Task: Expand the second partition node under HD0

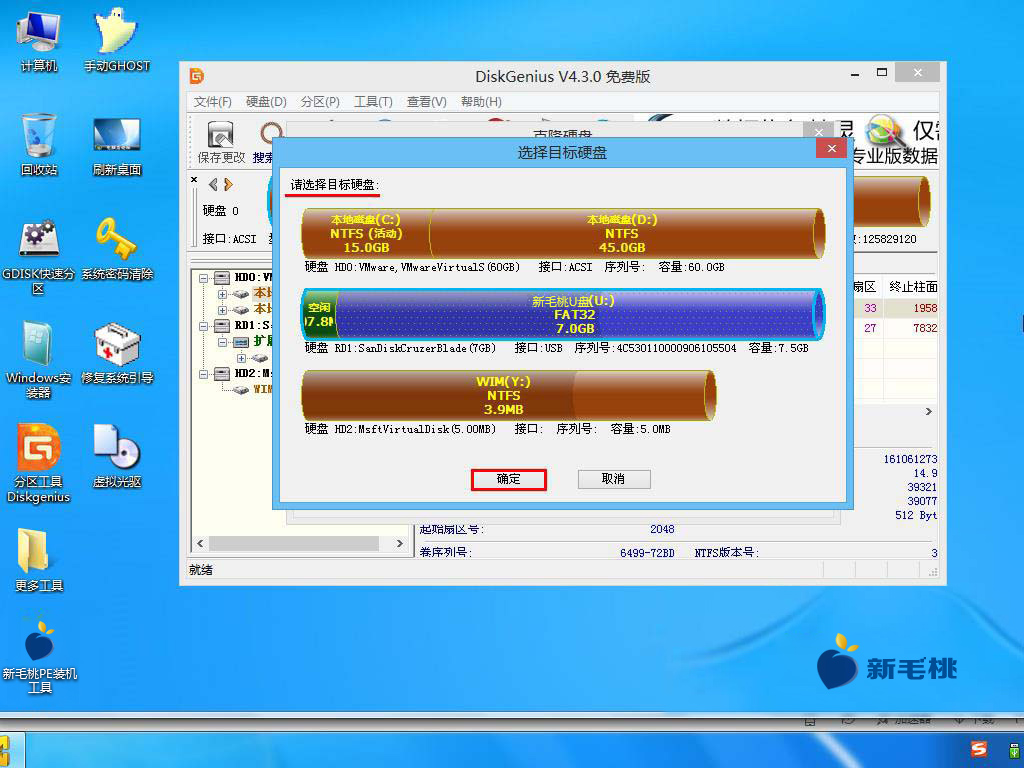Action: point(223,310)
